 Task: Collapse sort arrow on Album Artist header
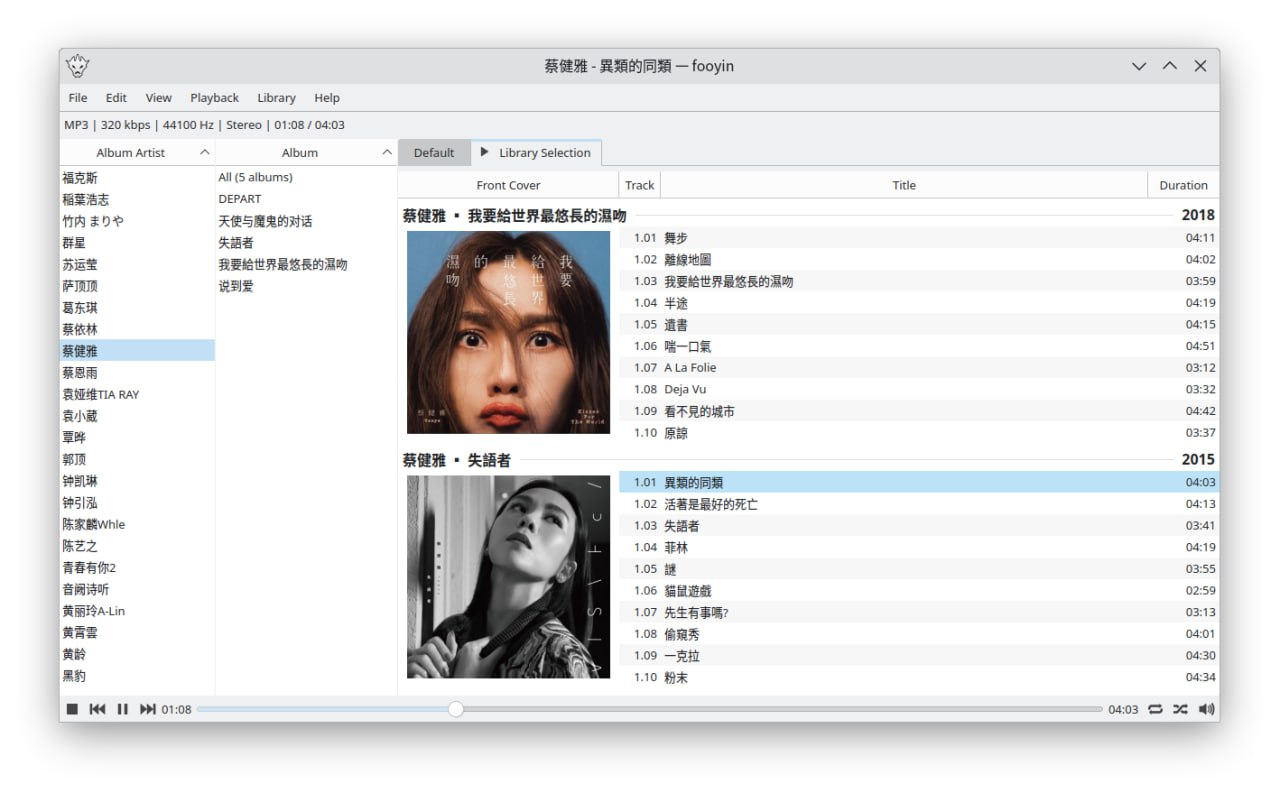204,153
